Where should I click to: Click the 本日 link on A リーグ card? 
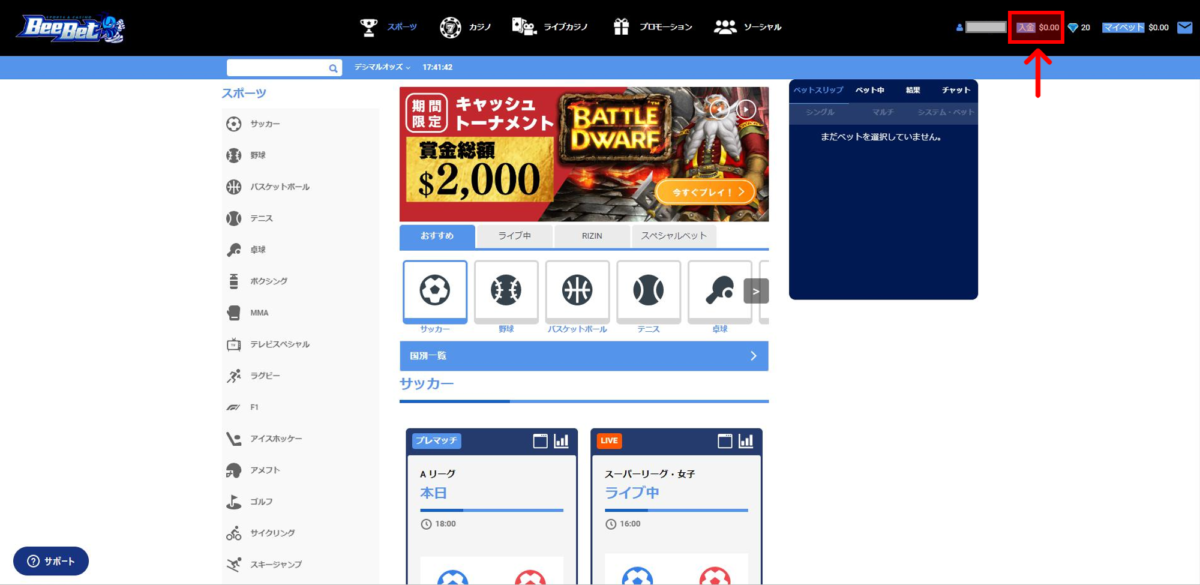pos(434,493)
